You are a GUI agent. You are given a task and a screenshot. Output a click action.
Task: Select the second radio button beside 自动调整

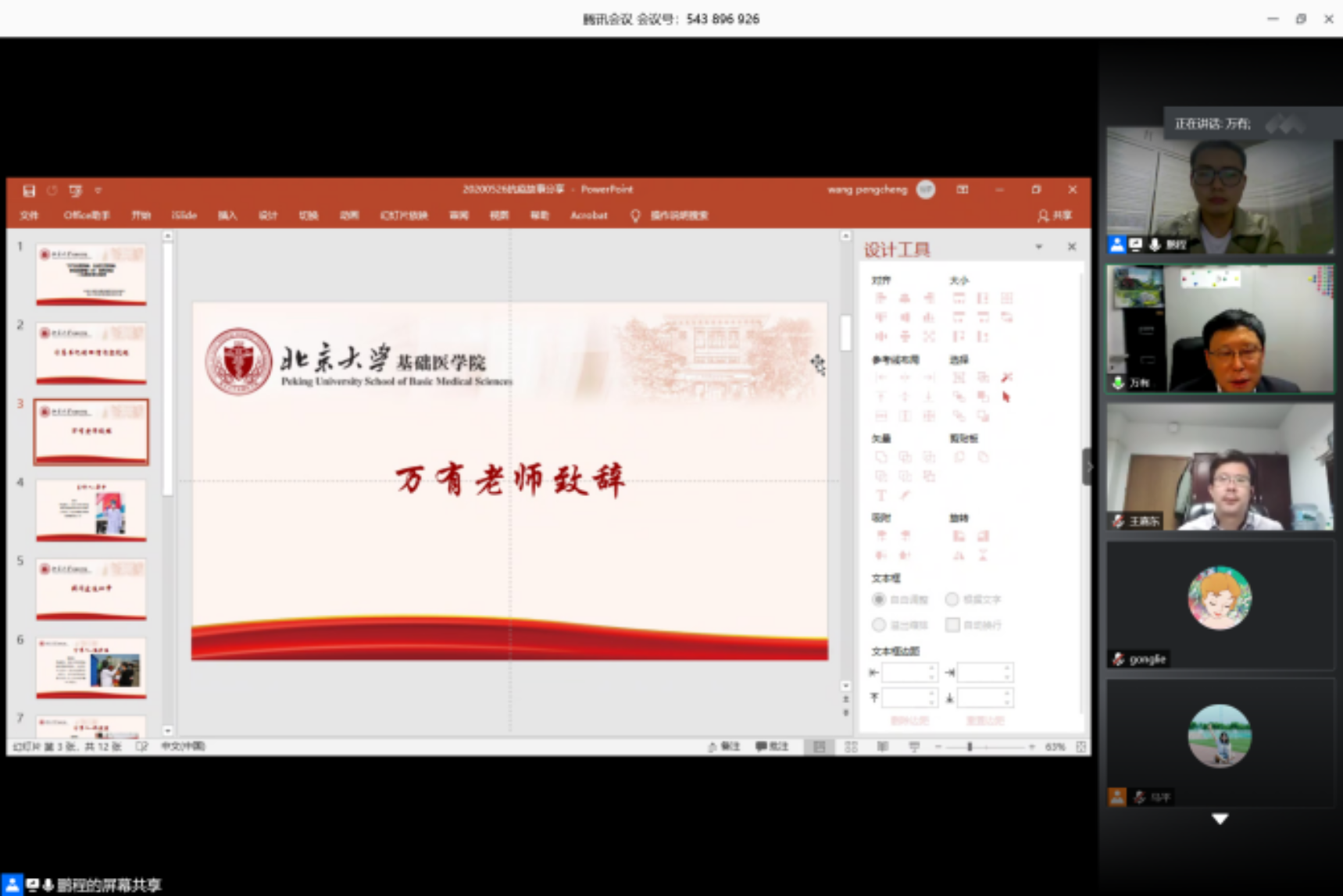[952, 599]
